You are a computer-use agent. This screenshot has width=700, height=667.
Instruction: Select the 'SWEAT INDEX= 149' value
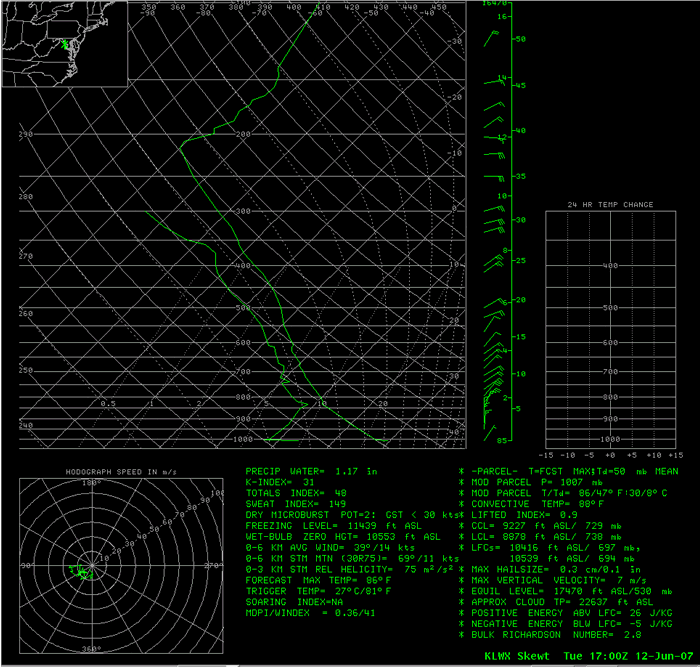tap(296, 504)
